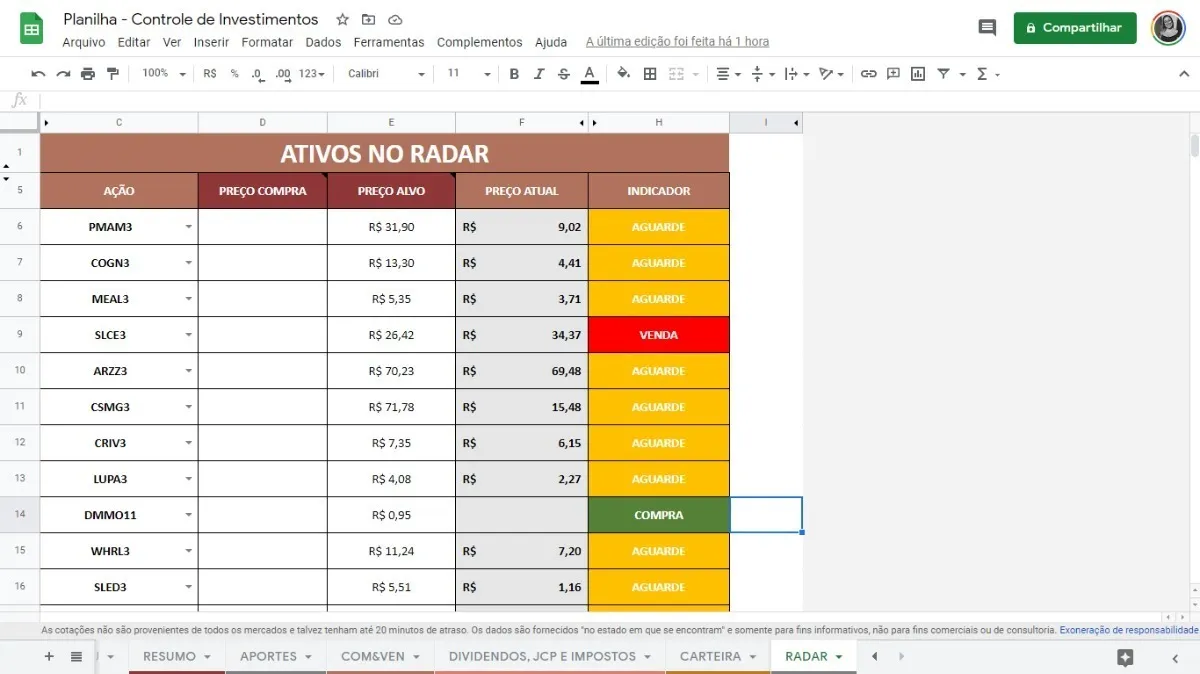Screen dimensions: 1200x674
Task: Click the Merge cells icon
Action: (x=676, y=74)
